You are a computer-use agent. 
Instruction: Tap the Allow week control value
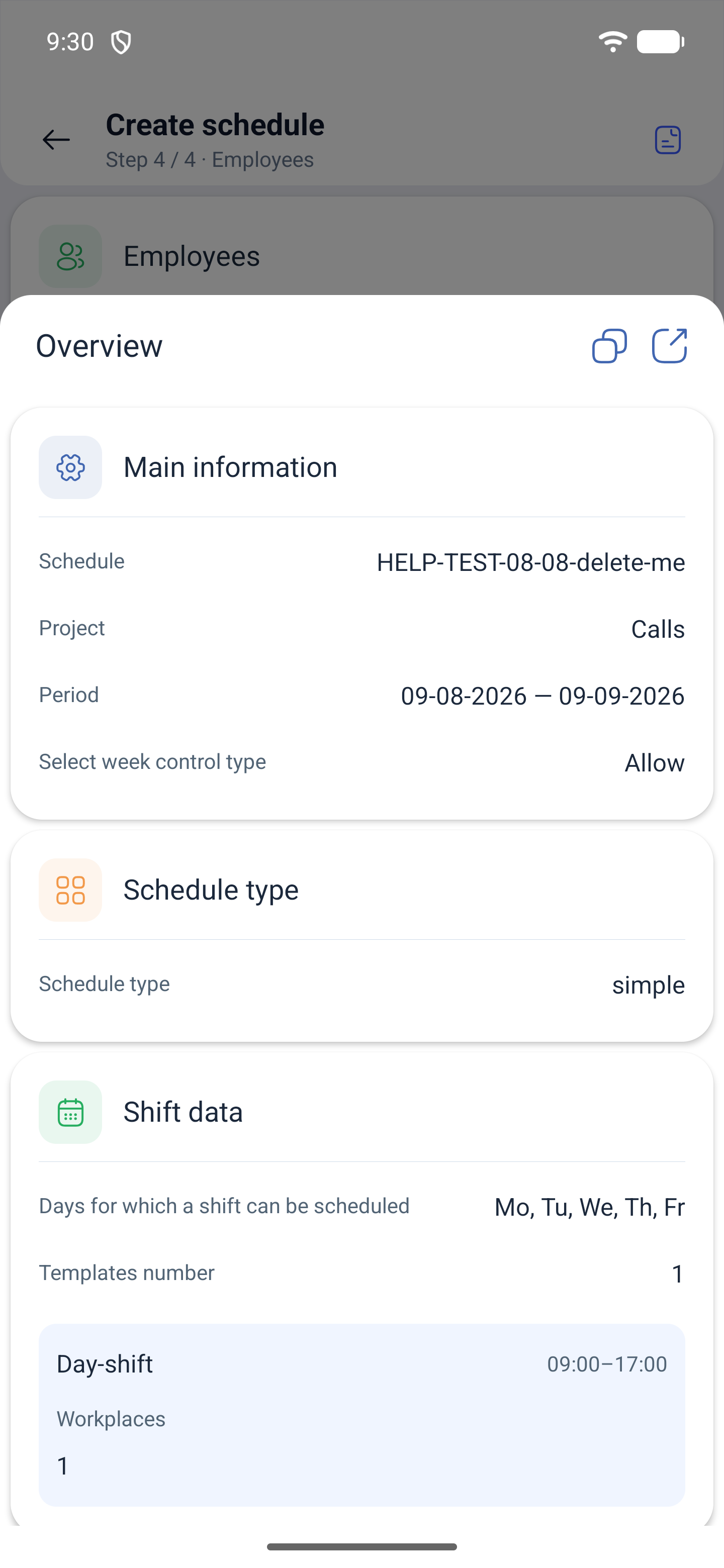pos(655,763)
